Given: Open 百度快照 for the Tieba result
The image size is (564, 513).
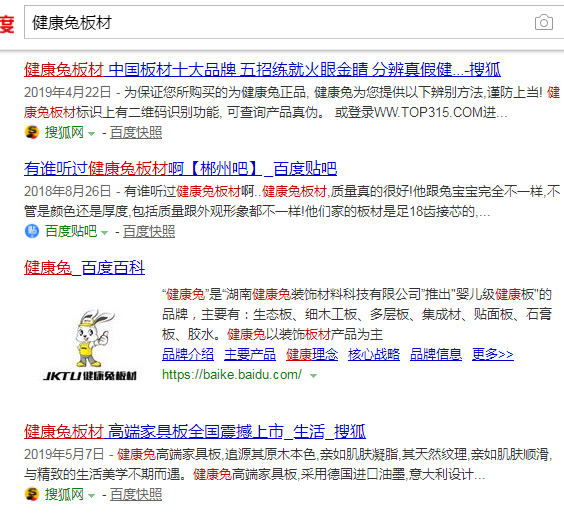Looking at the screenshot, I should (149, 231).
